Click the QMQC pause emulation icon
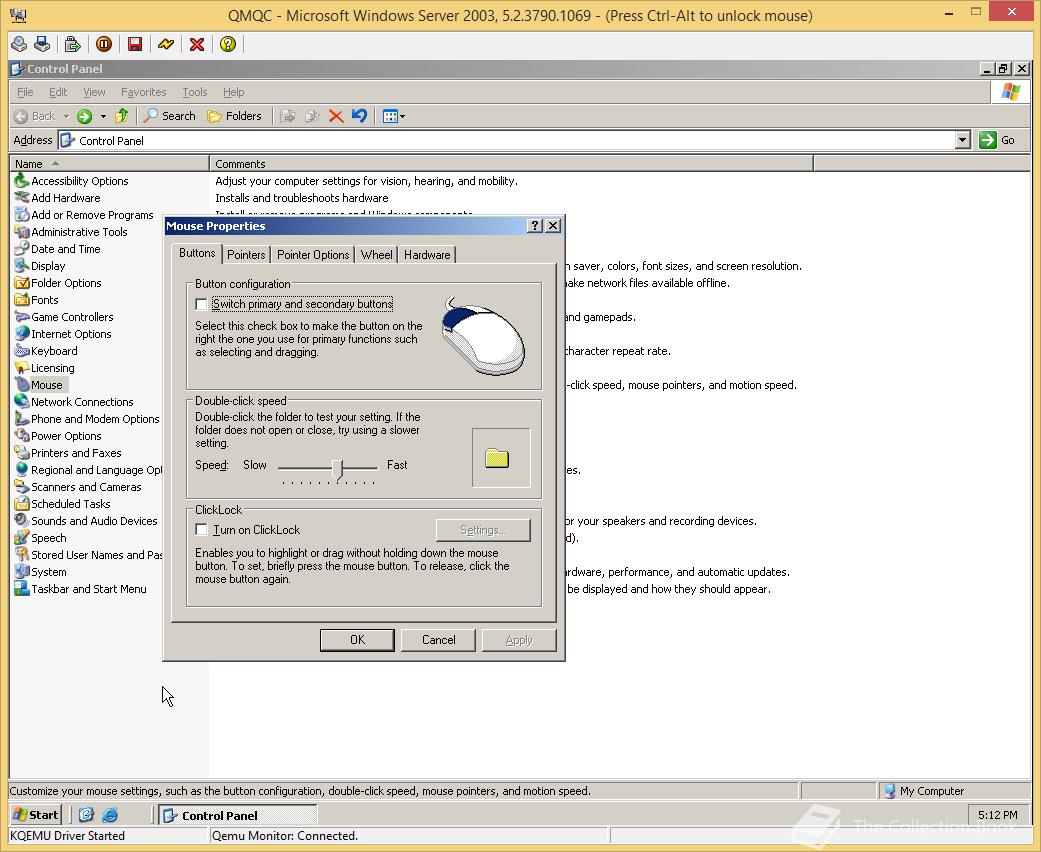Viewport: 1041px width, 852px height. (x=104, y=44)
